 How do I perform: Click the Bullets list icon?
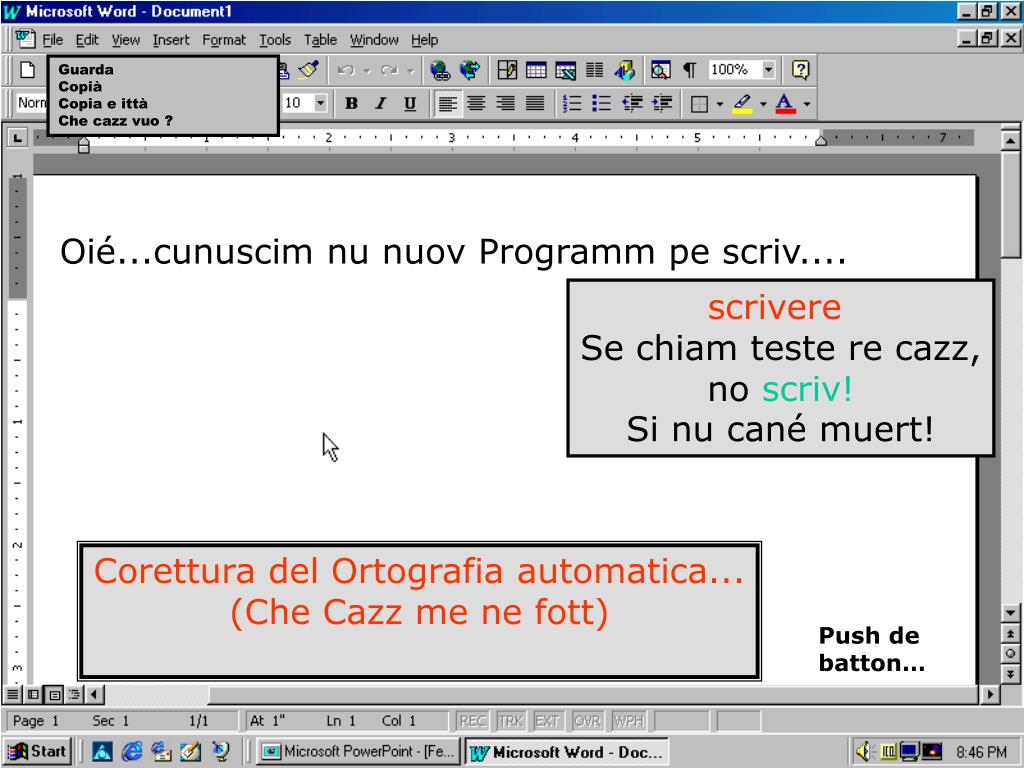tap(601, 103)
